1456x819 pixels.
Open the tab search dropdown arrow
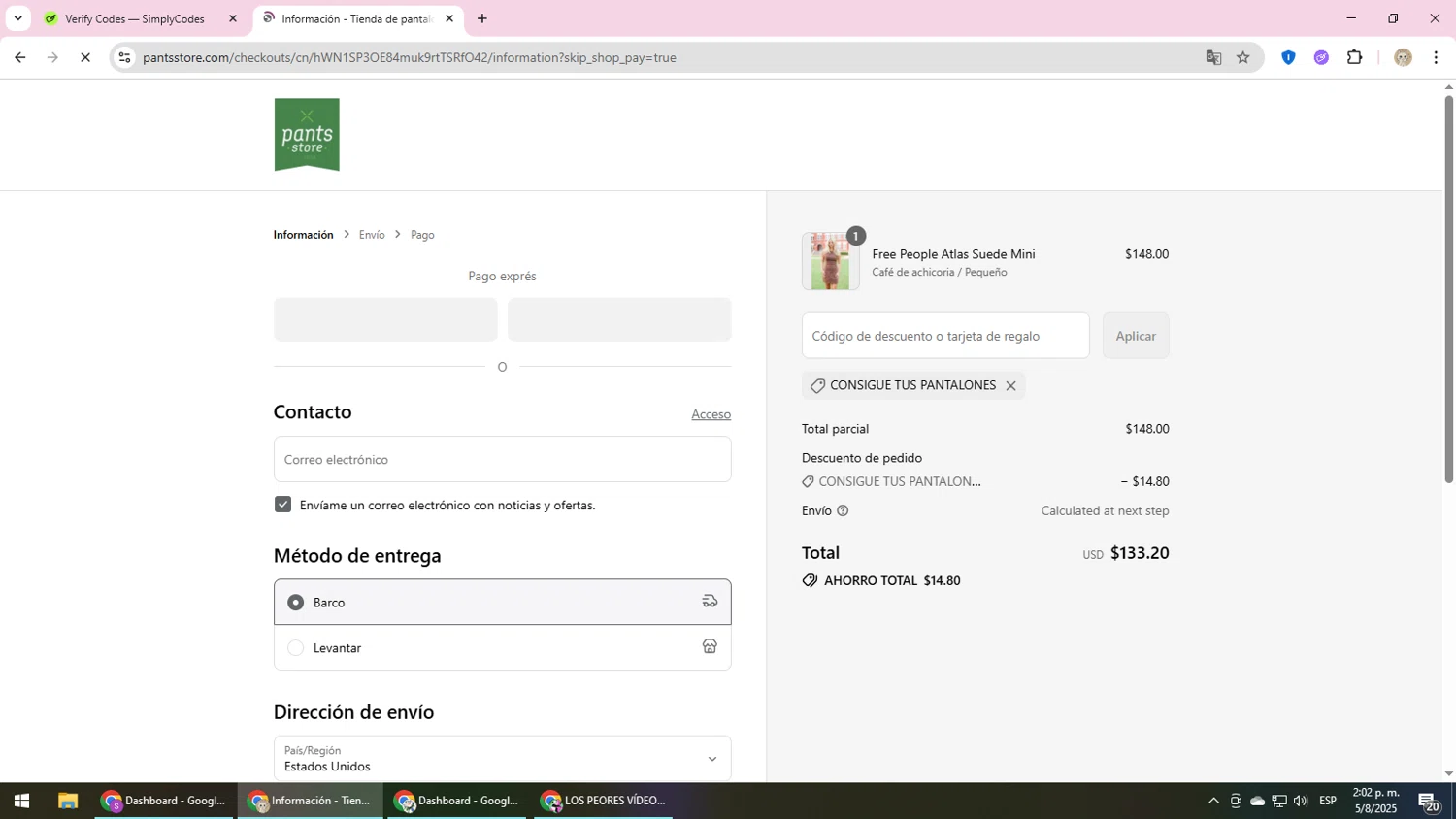tap(17, 18)
